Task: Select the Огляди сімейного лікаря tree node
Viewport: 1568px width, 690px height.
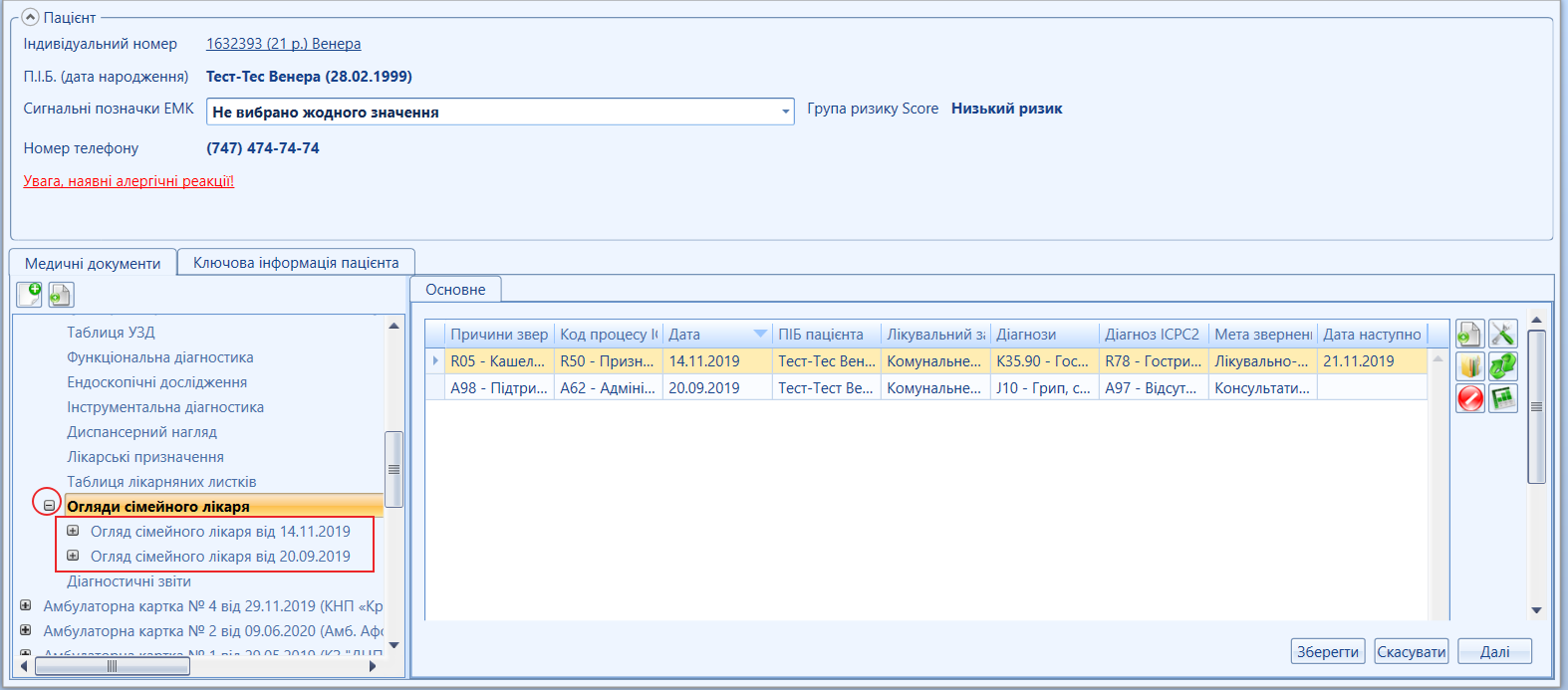Action: coord(158,507)
